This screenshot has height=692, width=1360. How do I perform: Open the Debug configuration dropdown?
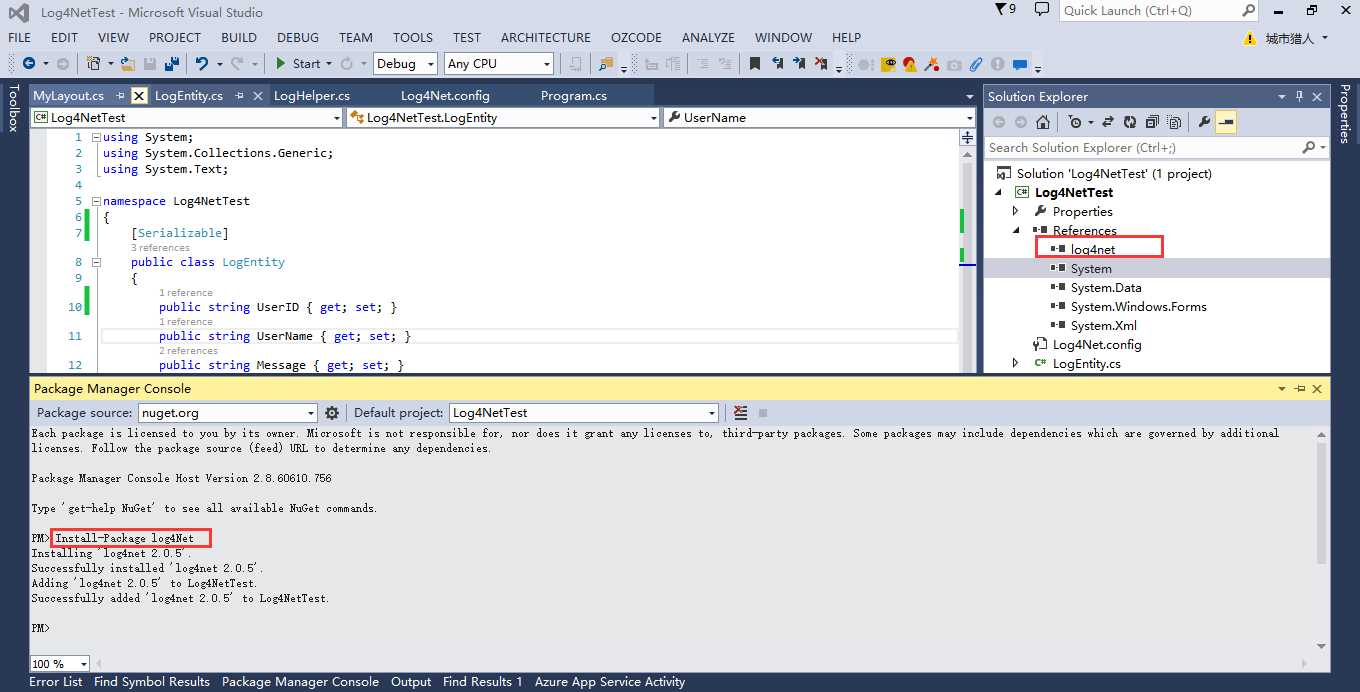click(x=405, y=63)
